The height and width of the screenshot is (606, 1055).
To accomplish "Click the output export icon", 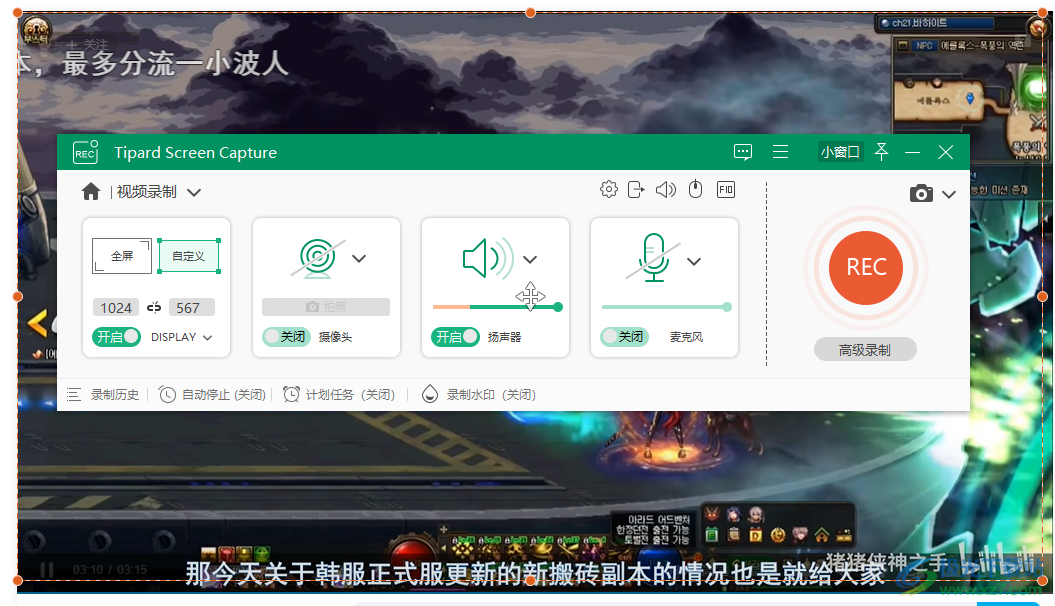I will coord(636,190).
